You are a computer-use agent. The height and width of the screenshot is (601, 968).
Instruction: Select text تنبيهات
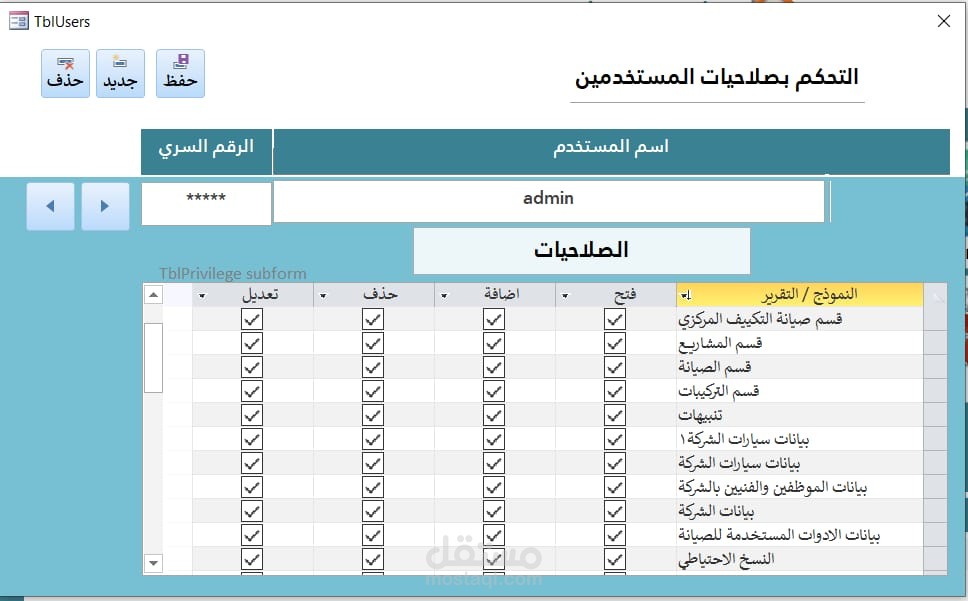[700, 415]
